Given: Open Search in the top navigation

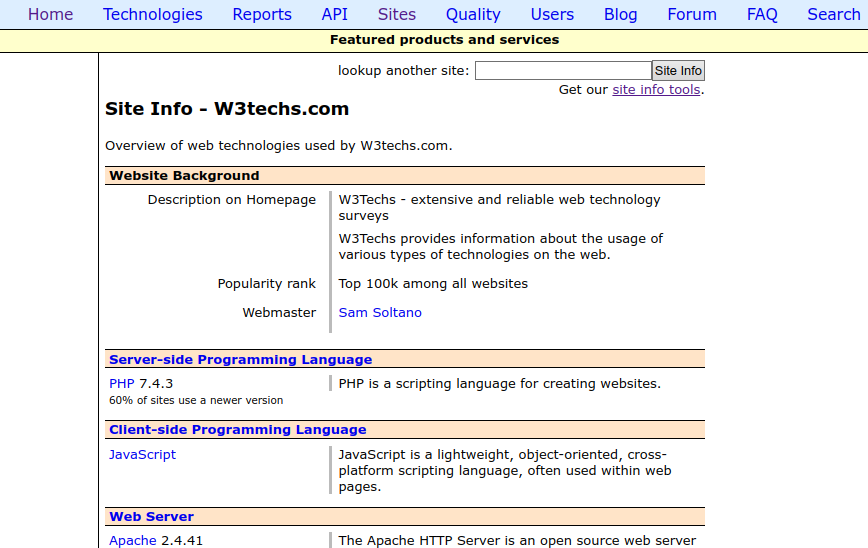Looking at the screenshot, I should (x=833, y=14).
